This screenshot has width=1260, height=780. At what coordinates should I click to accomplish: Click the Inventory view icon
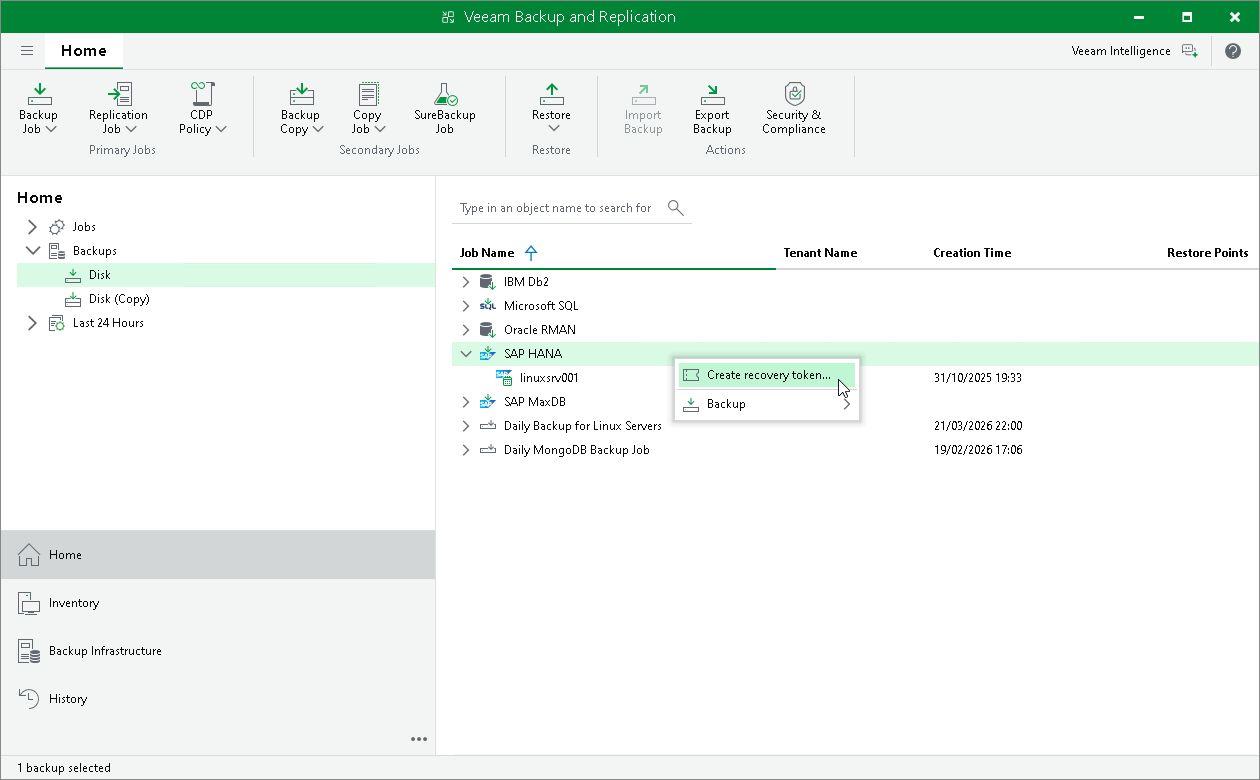point(29,603)
